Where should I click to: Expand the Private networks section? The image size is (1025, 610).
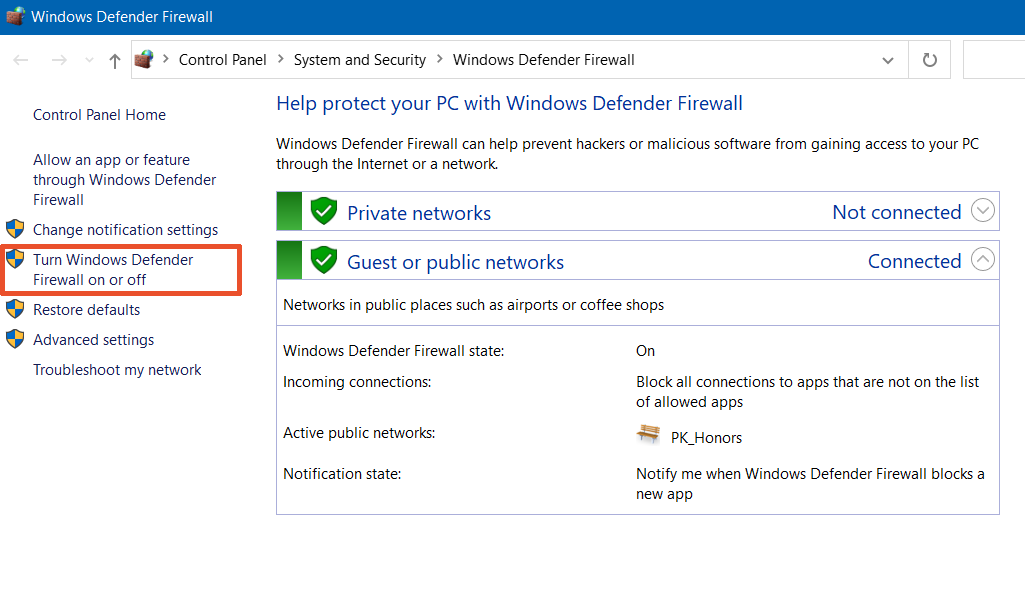(x=983, y=211)
